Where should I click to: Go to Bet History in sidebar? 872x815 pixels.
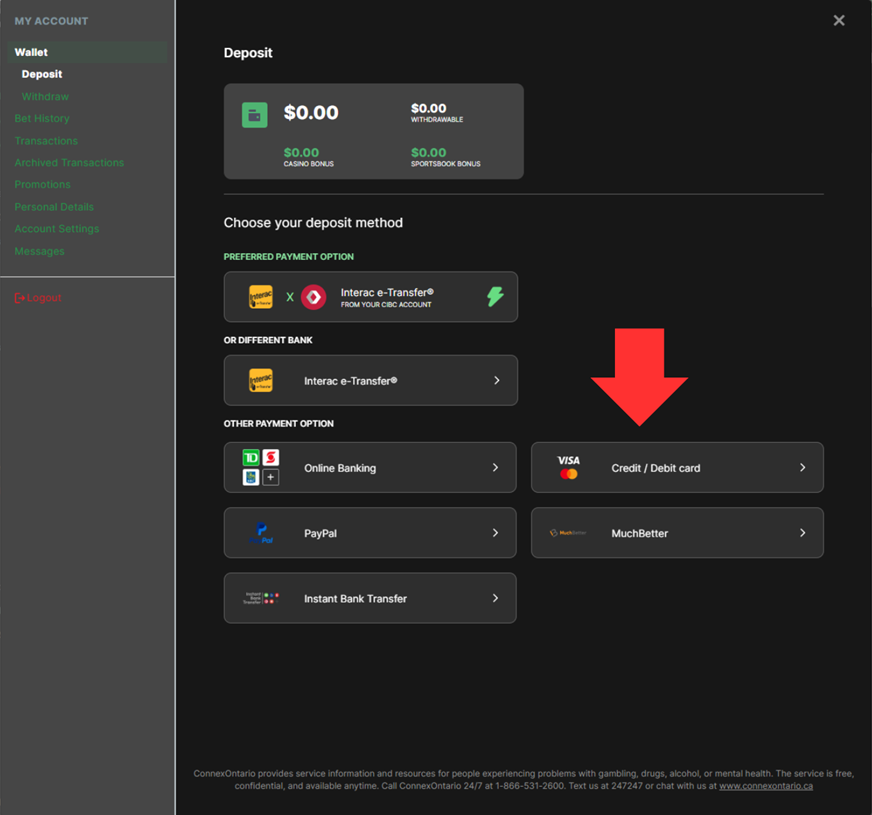[x=42, y=118]
